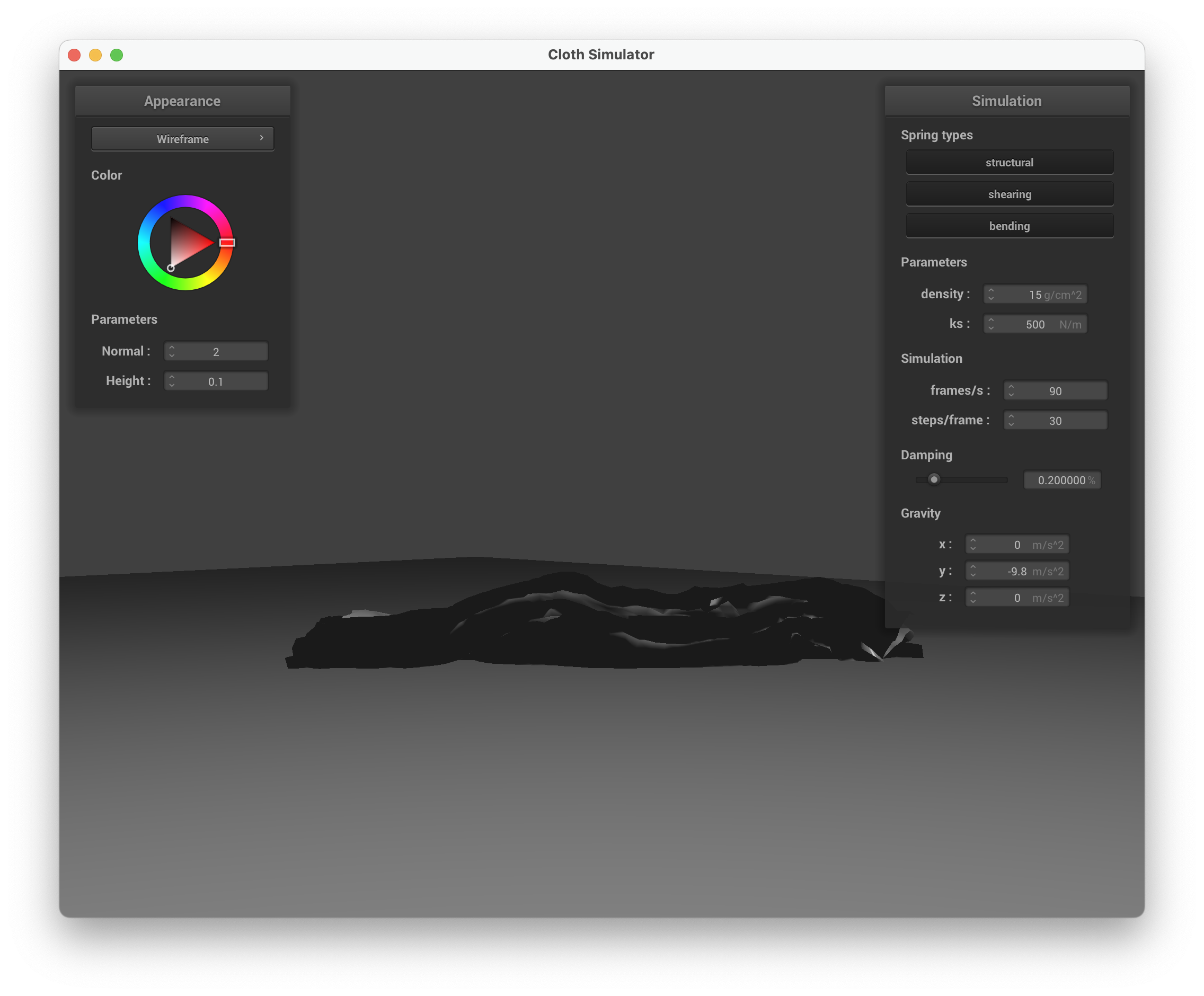Viewport: 1204px width, 996px height.
Task: Toggle shearing spring type
Action: [x=1009, y=194]
